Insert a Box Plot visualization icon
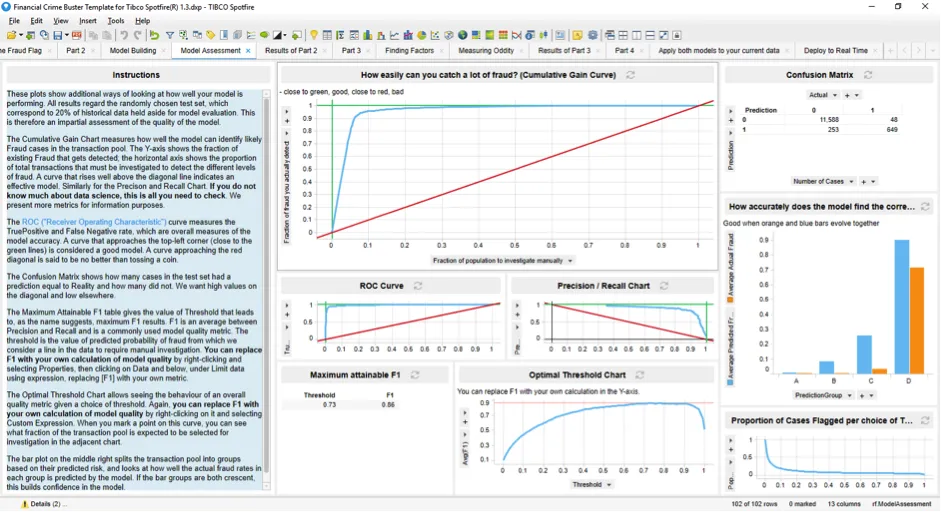 click(x=543, y=35)
